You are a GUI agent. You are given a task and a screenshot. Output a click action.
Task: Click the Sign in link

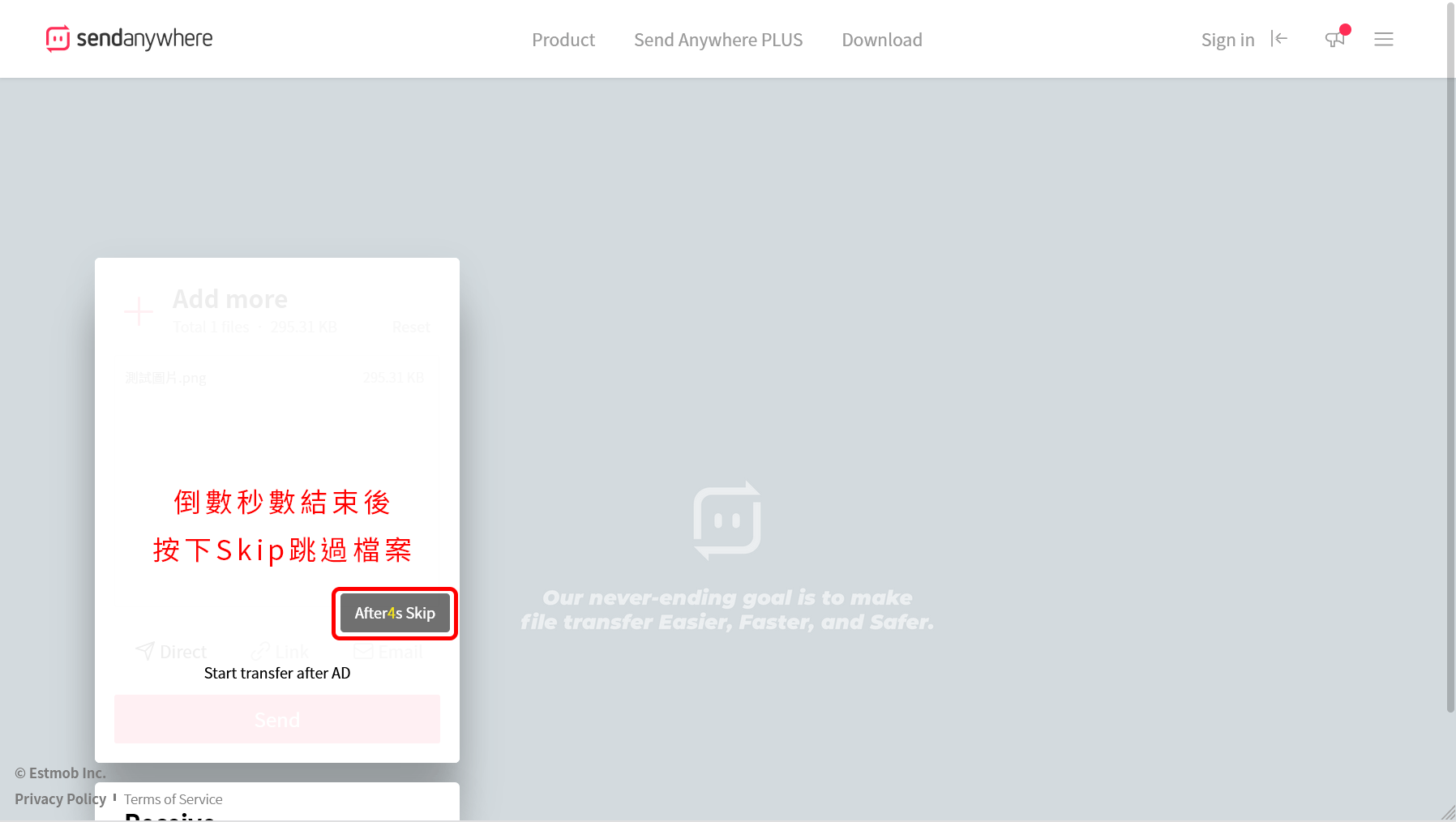(1227, 40)
